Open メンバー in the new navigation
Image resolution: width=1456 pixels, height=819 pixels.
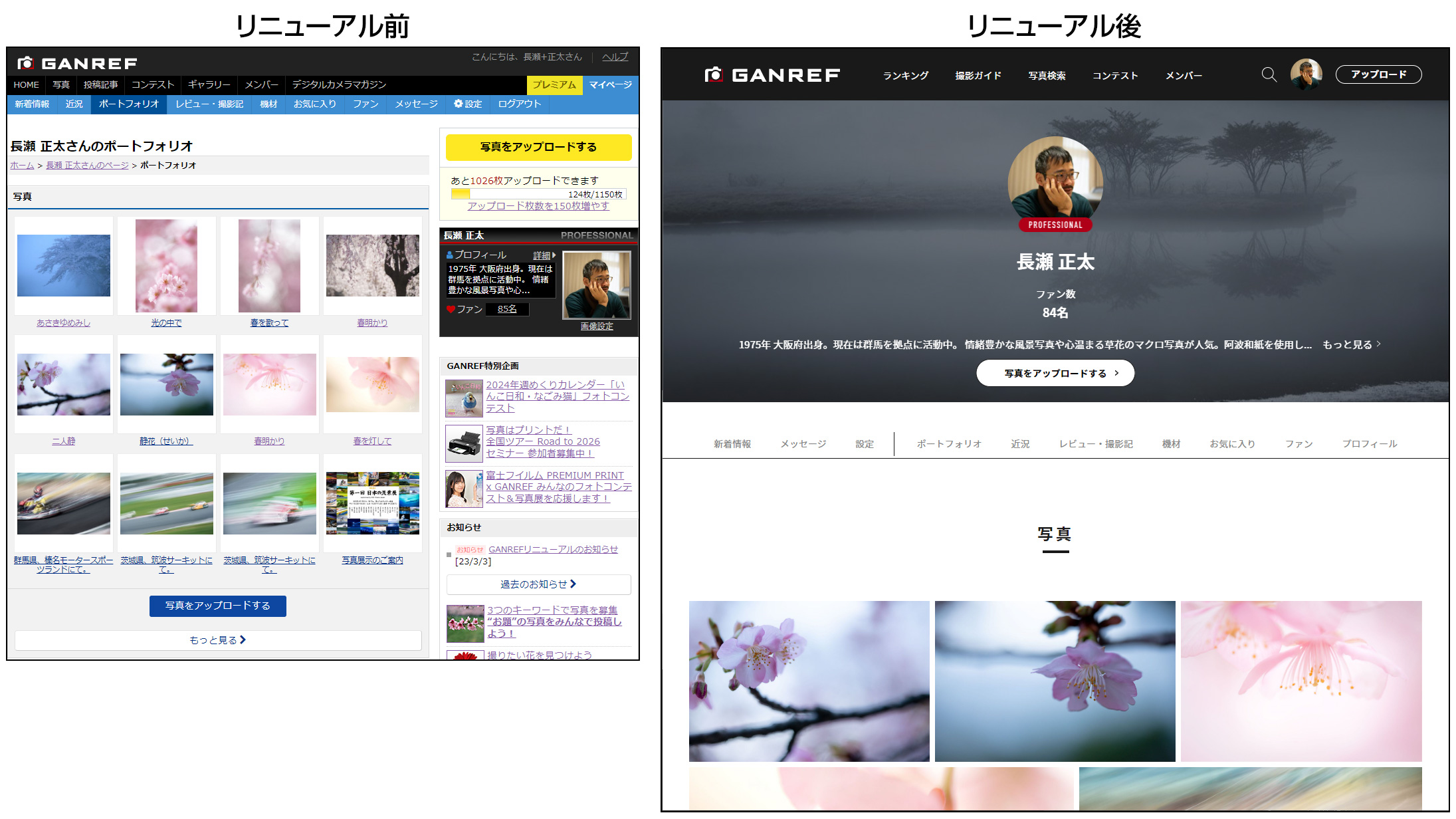1184,76
